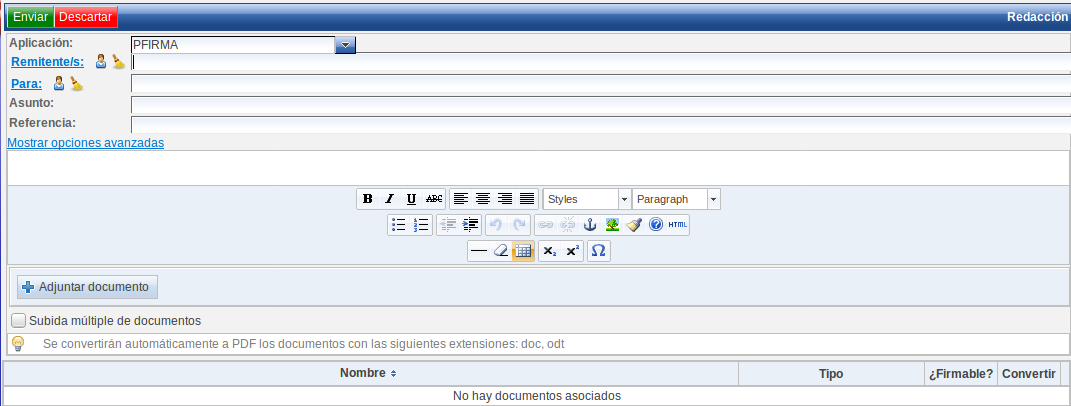Toggle underline formatting in the editor
The width and height of the screenshot is (1071, 406).
click(x=411, y=199)
